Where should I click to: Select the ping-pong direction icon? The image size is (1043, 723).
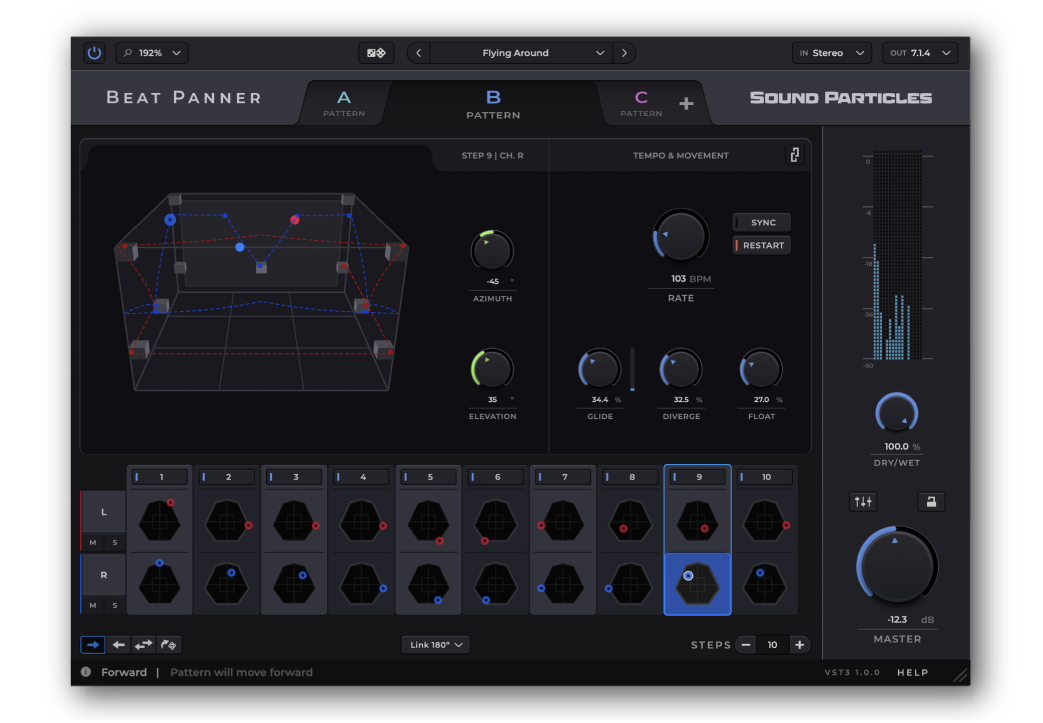tap(143, 645)
